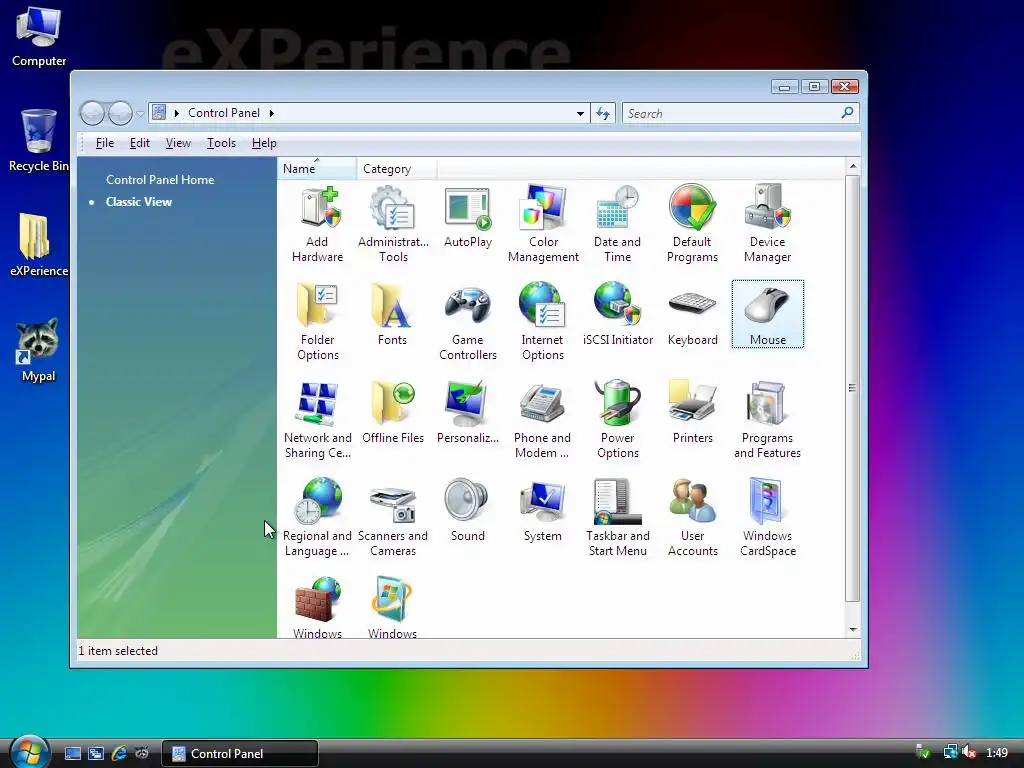Sort by the Category column header

pos(397,168)
